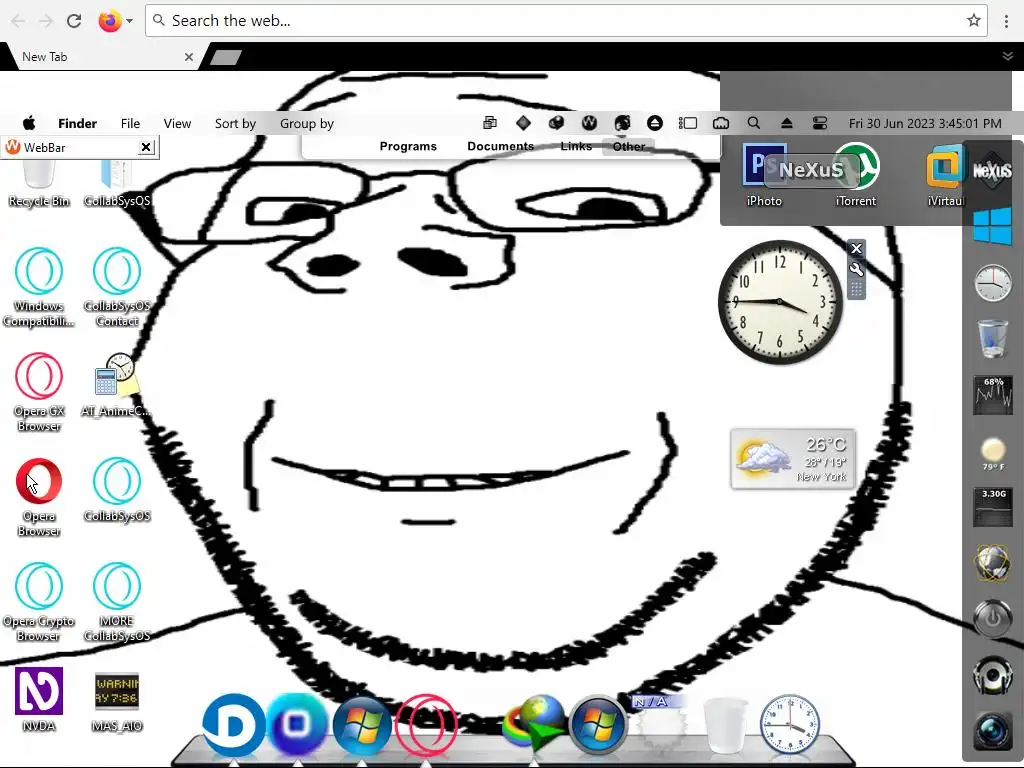Open the Windows Compatibility desktop shortcut
1024x768 pixels.
tap(39, 286)
